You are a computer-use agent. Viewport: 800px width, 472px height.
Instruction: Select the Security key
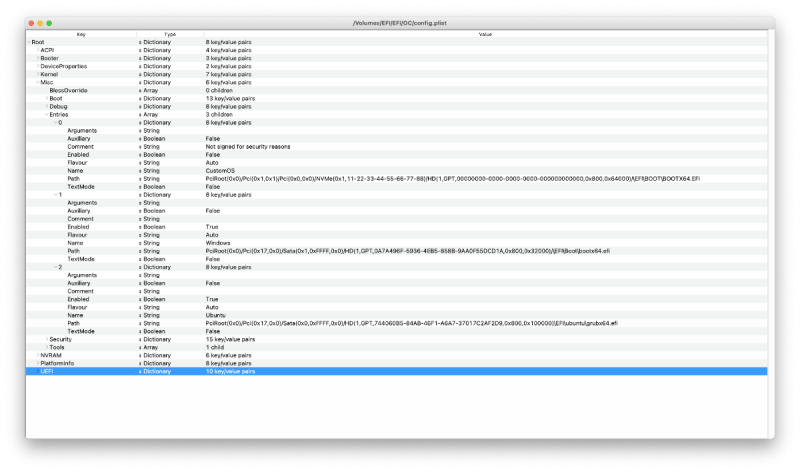pyautogui.click(x=61, y=339)
